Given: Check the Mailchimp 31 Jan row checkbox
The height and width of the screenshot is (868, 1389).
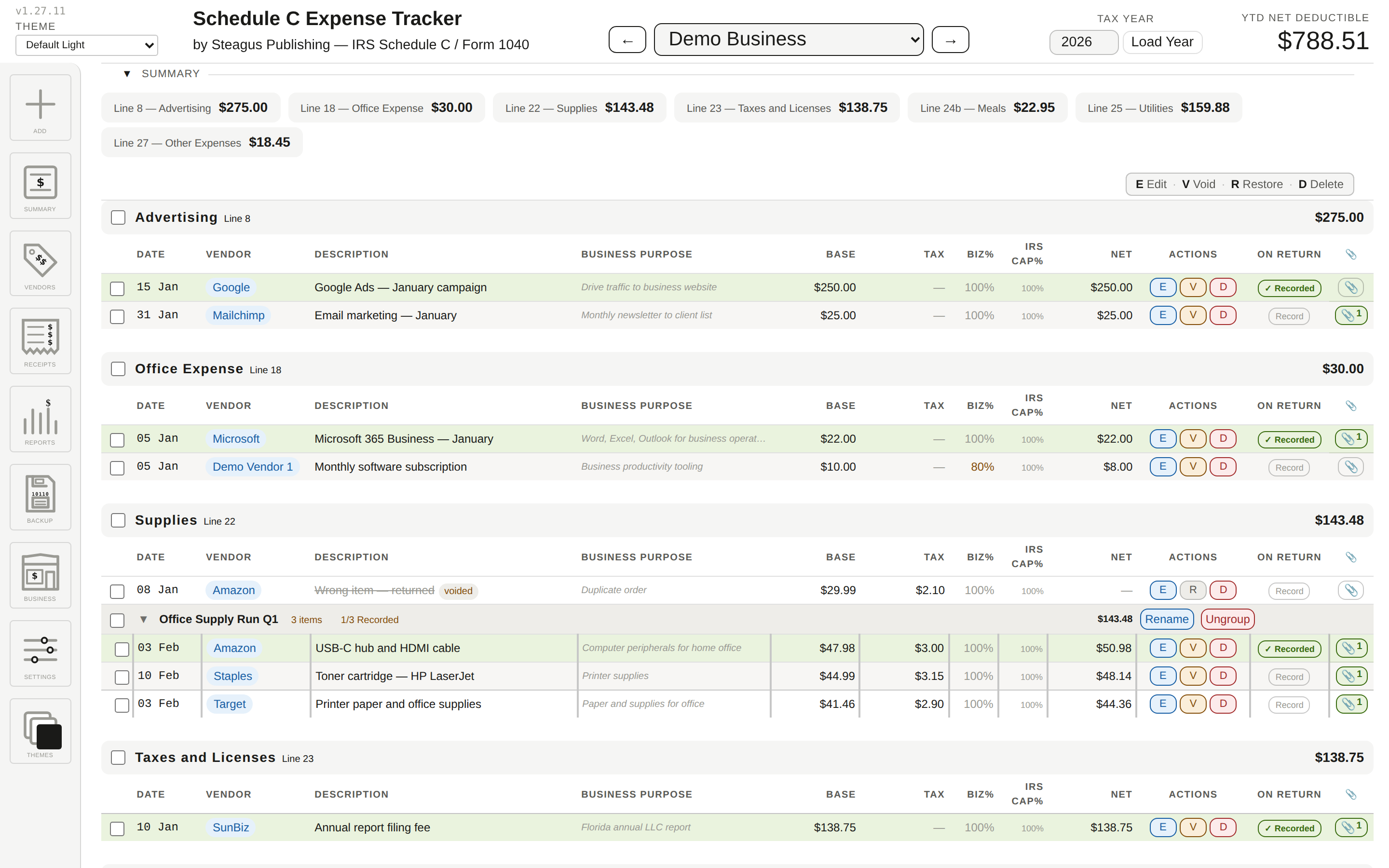Looking at the screenshot, I should [x=117, y=316].
